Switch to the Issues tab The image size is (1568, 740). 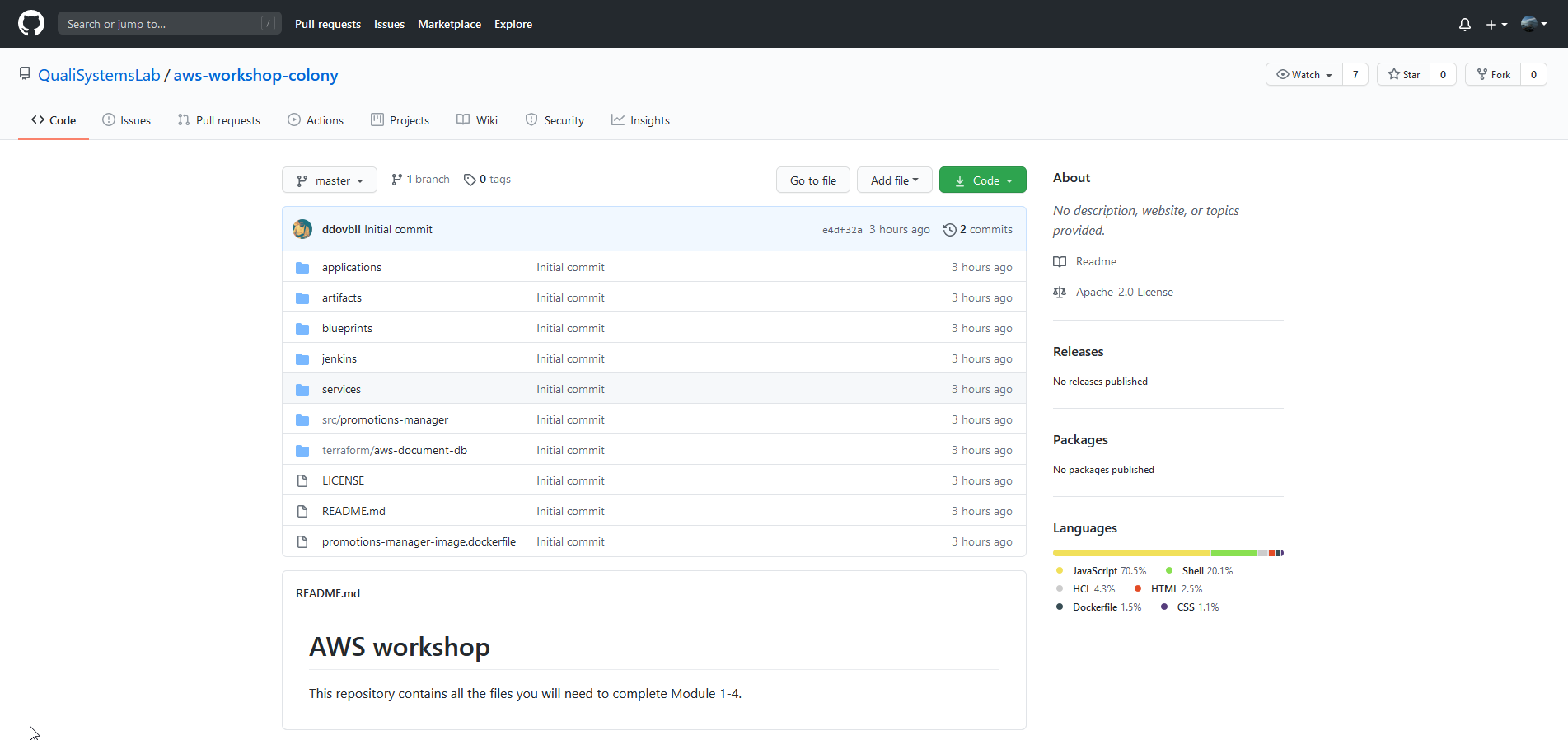[x=127, y=120]
